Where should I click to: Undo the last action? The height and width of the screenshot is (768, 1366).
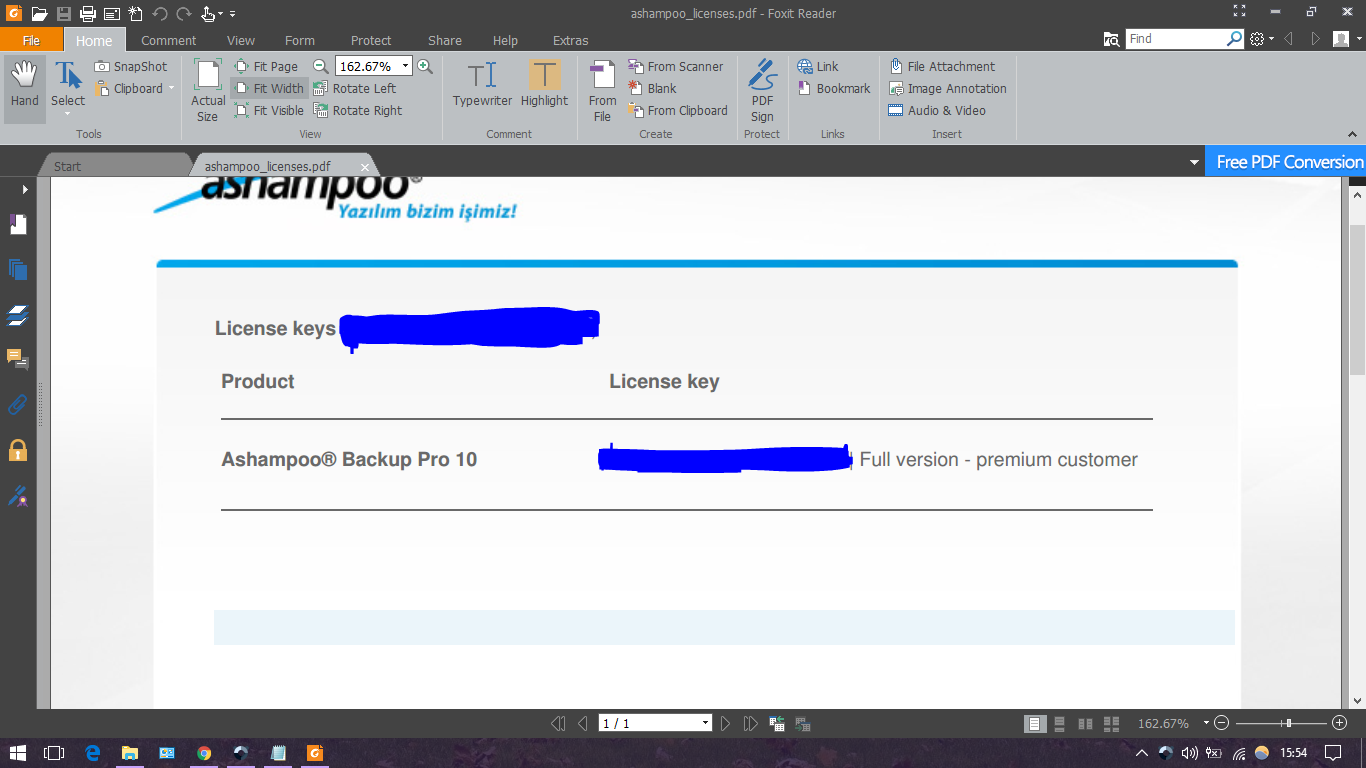tap(160, 14)
